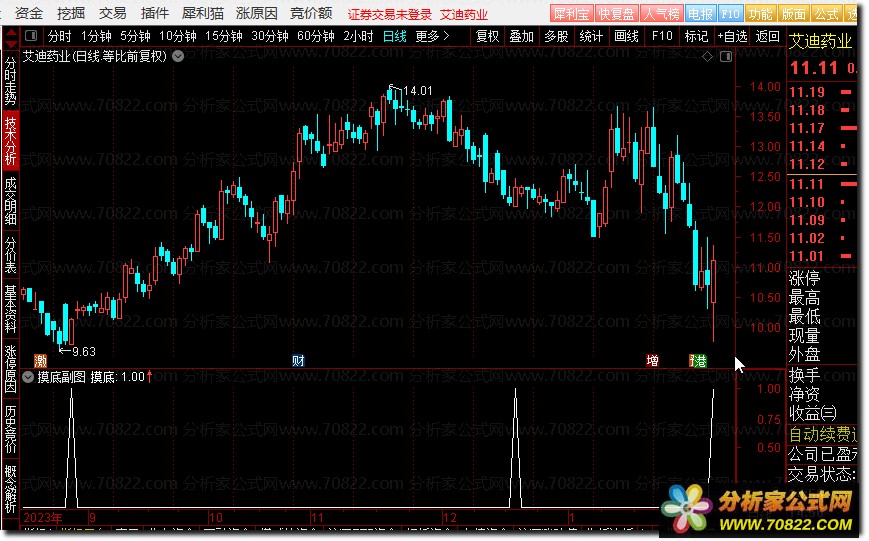This screenshot has width=869, height=541.
Task: Select the 基本资料 sidebar tab
Action: [11, 308]
